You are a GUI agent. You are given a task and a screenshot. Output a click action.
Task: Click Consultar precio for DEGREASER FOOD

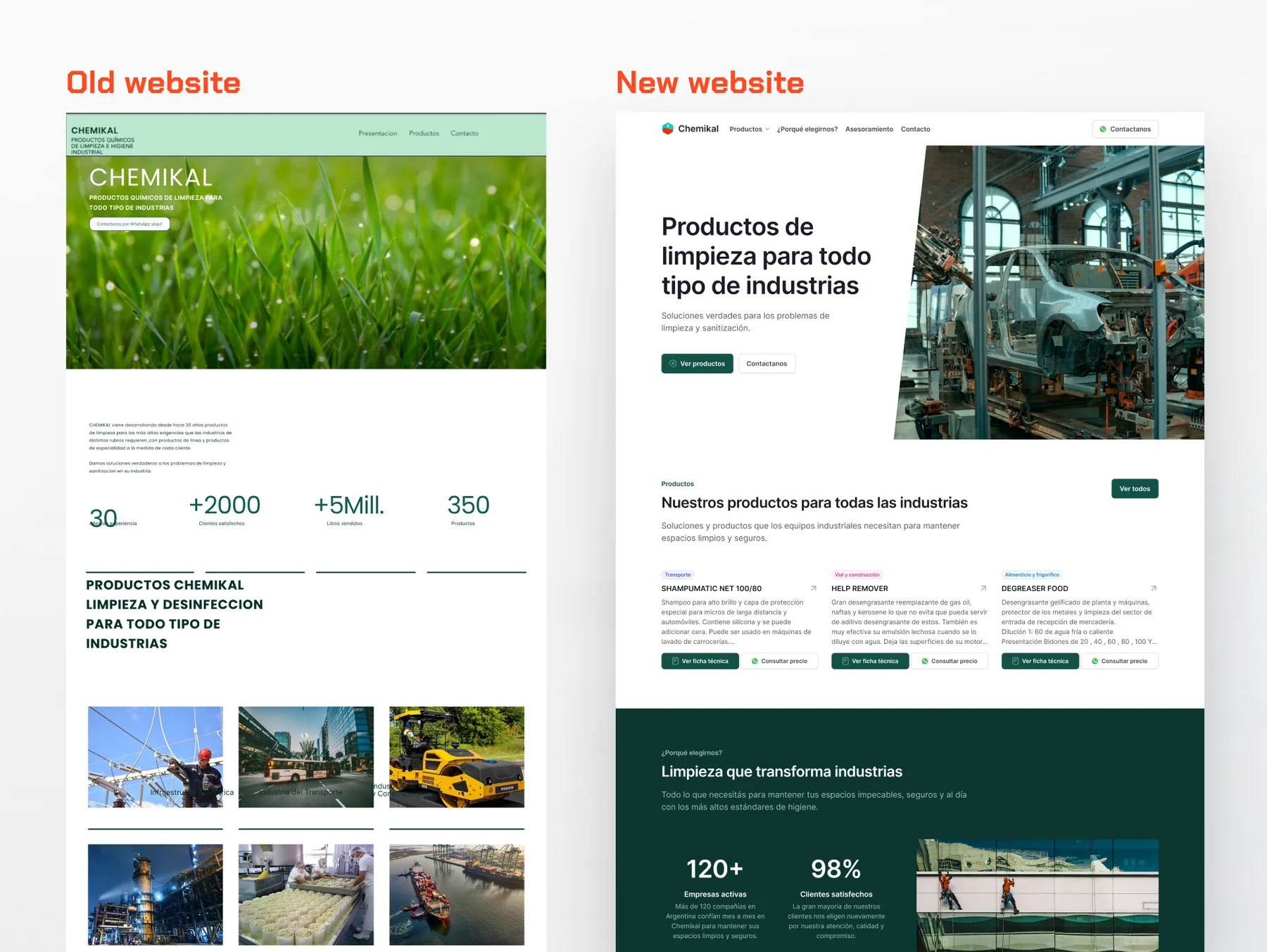click(1119, 661)
